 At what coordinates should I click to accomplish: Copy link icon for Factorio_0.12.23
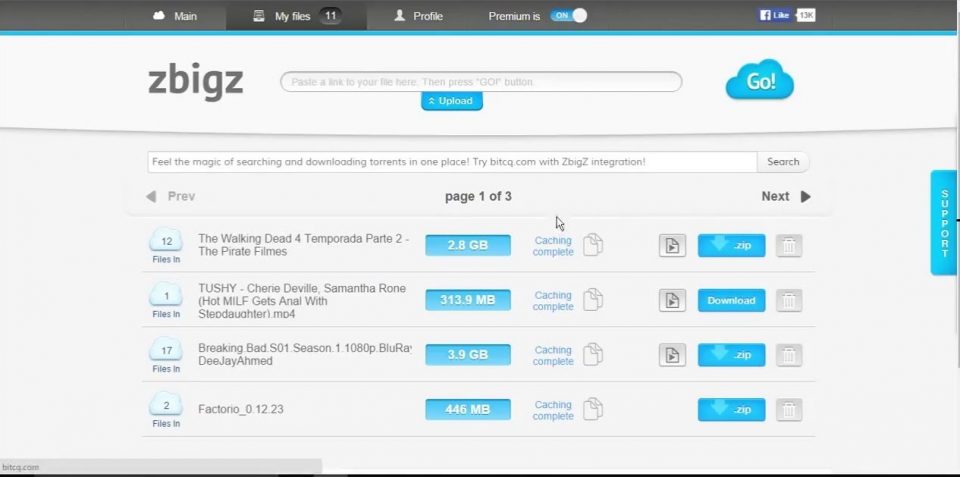coord(593,409)
